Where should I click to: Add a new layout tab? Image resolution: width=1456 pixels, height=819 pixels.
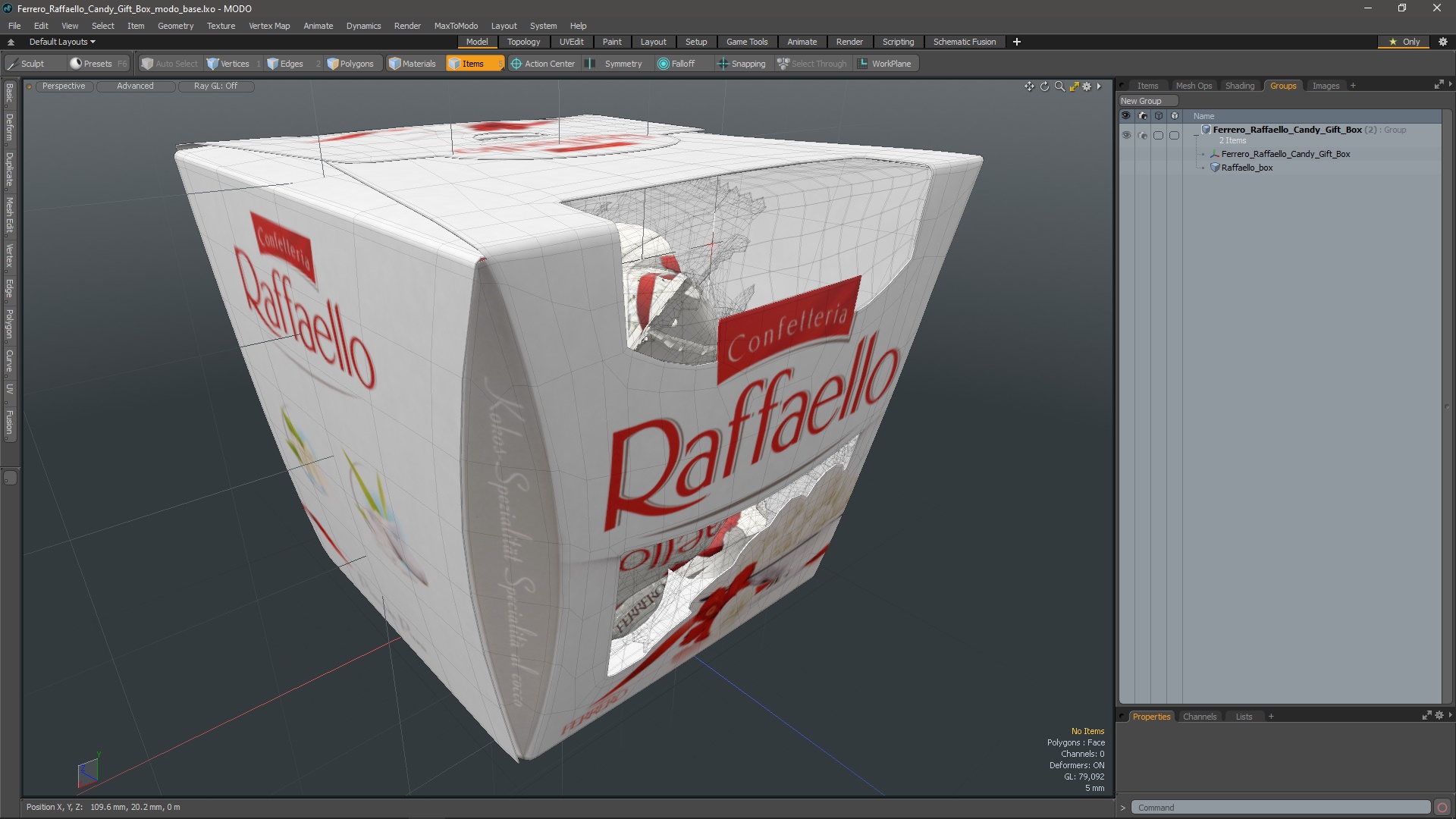(x=1017, y=42)
